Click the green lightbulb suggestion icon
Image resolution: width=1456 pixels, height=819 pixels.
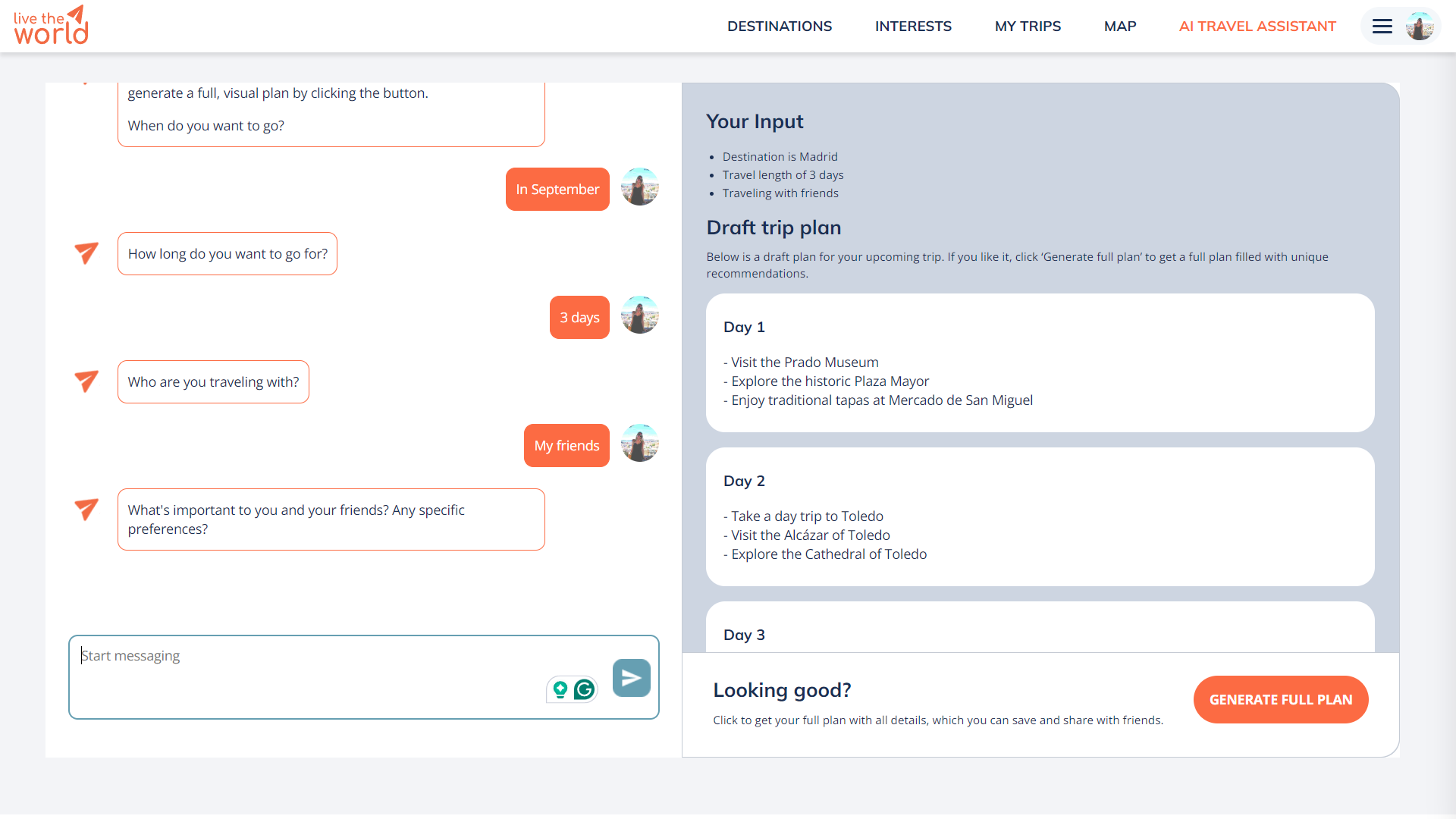pos(560,689)
